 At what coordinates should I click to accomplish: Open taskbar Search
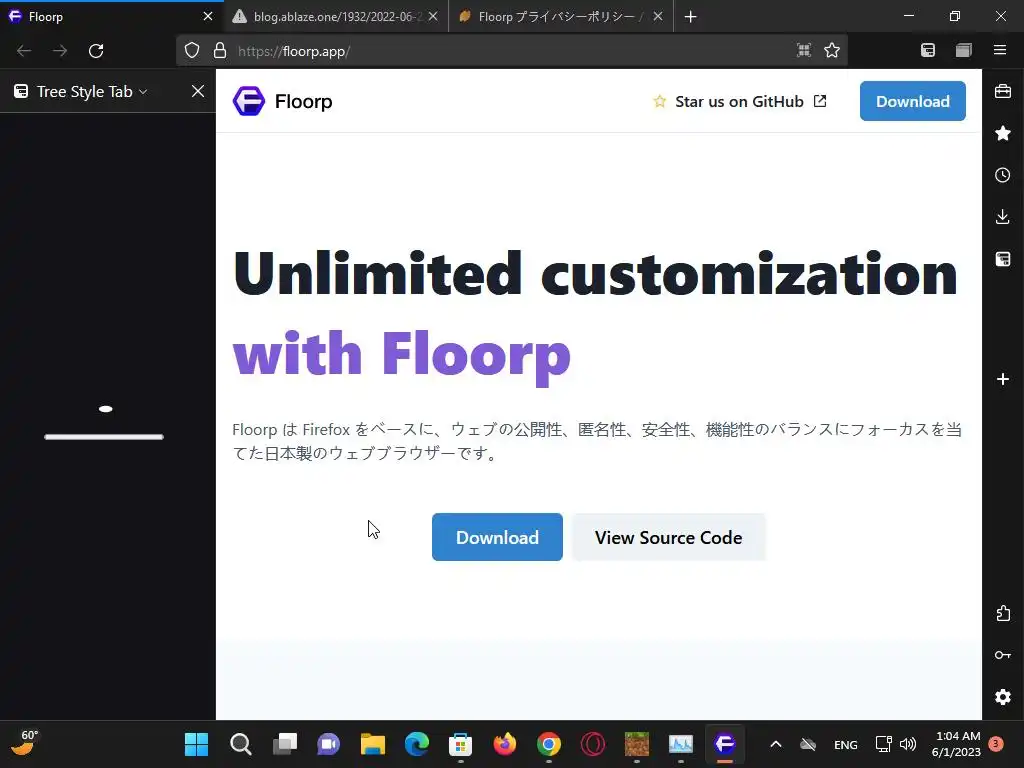tap(240, 744)
